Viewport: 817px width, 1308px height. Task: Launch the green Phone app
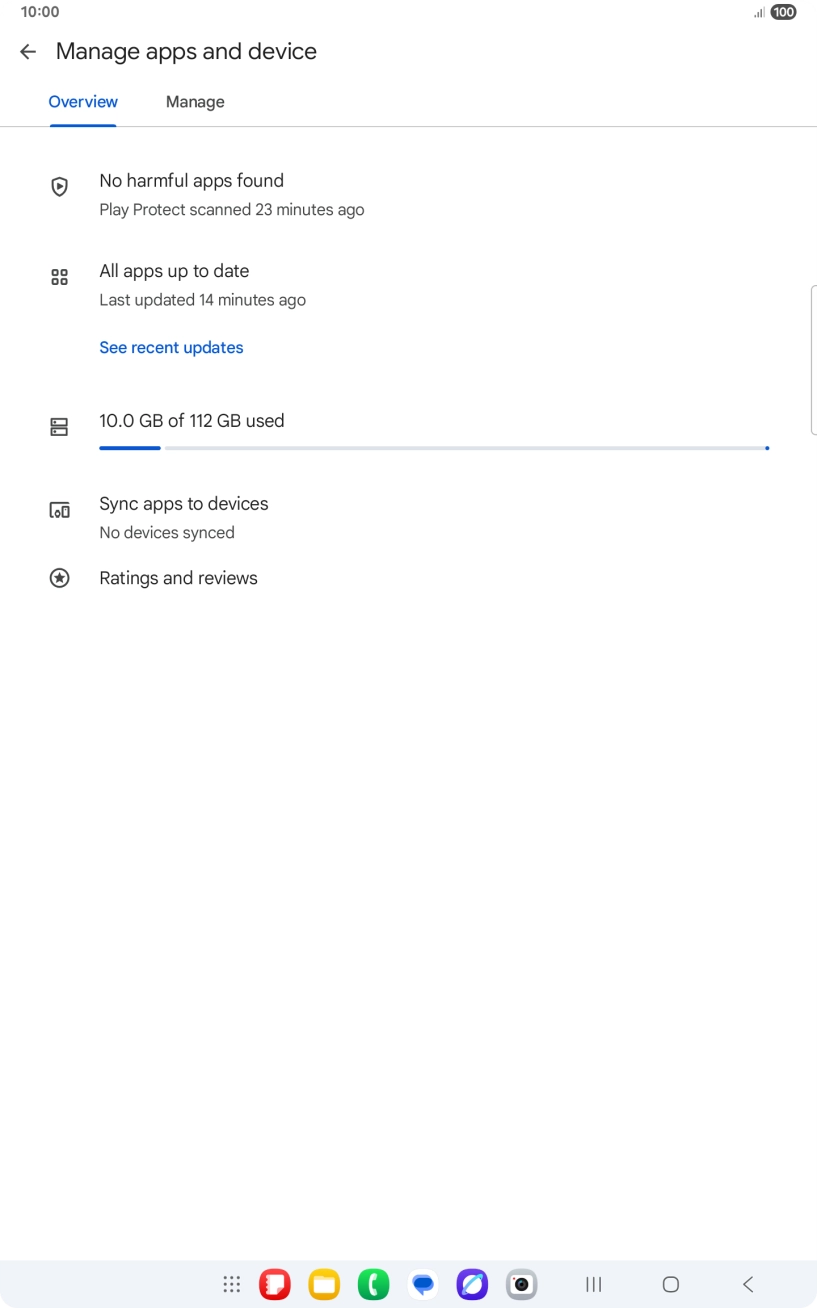373,1284
